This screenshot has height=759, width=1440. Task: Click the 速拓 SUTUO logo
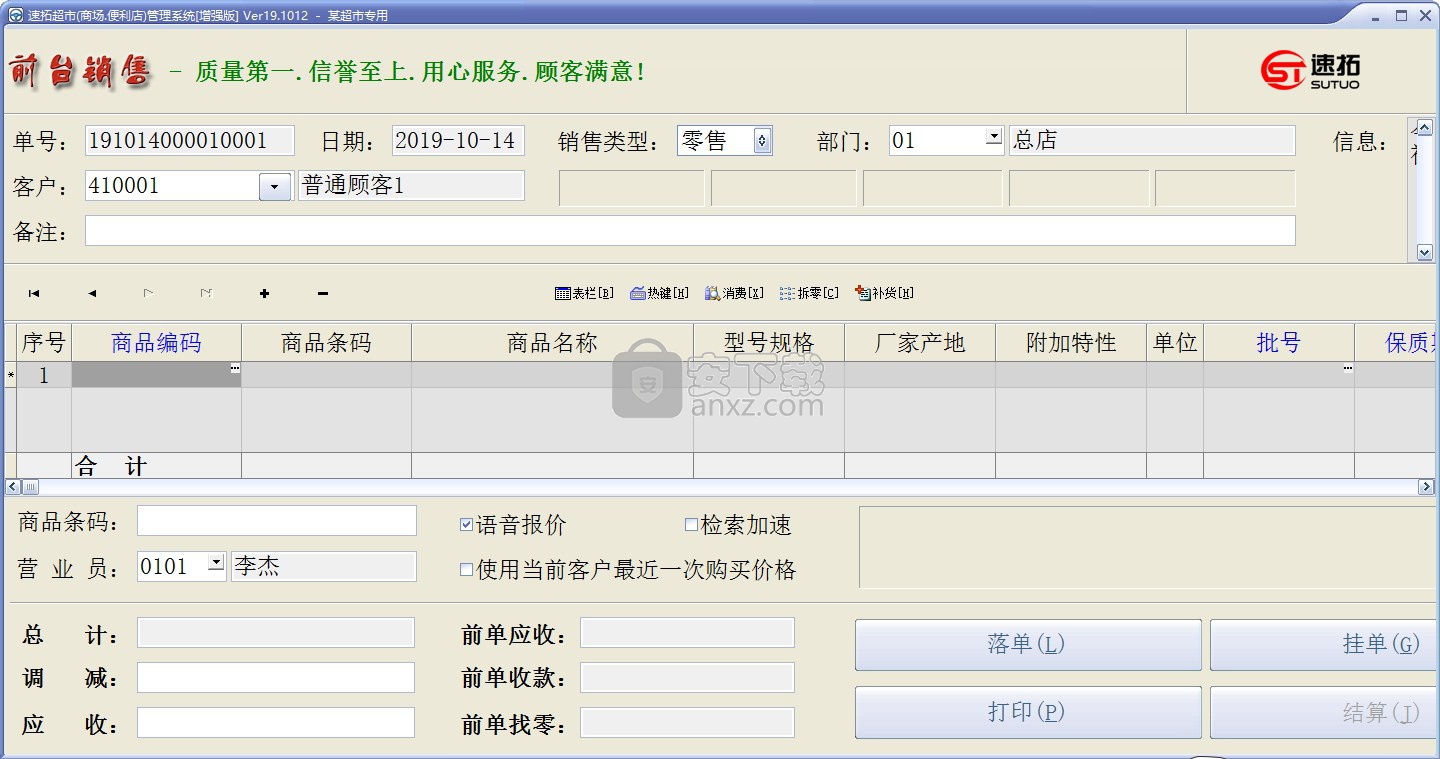point(1310,71)
